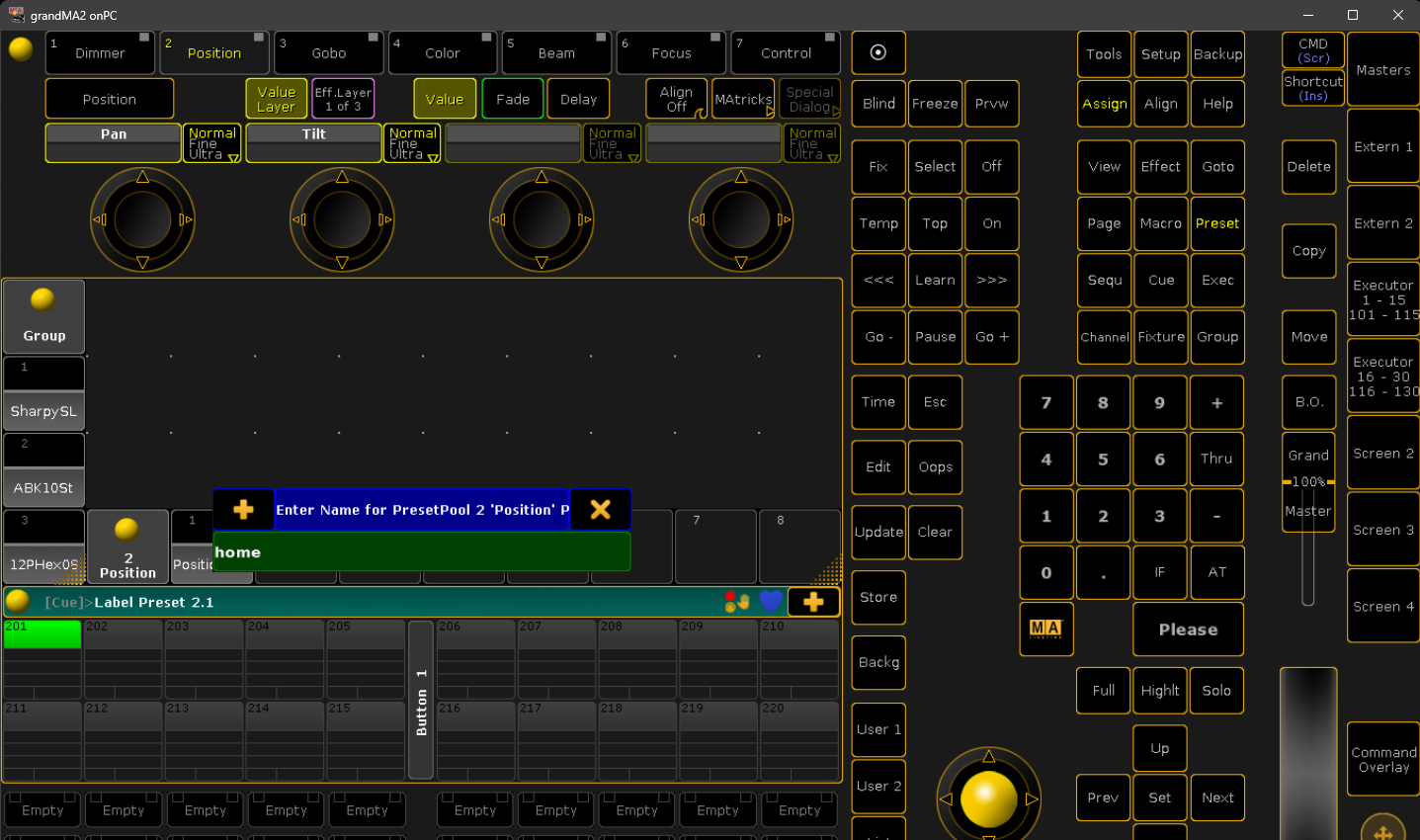Switch to the Control preset tab
Image resolution: width=1420 pixels, height=840 pixels.
(786, 52)
